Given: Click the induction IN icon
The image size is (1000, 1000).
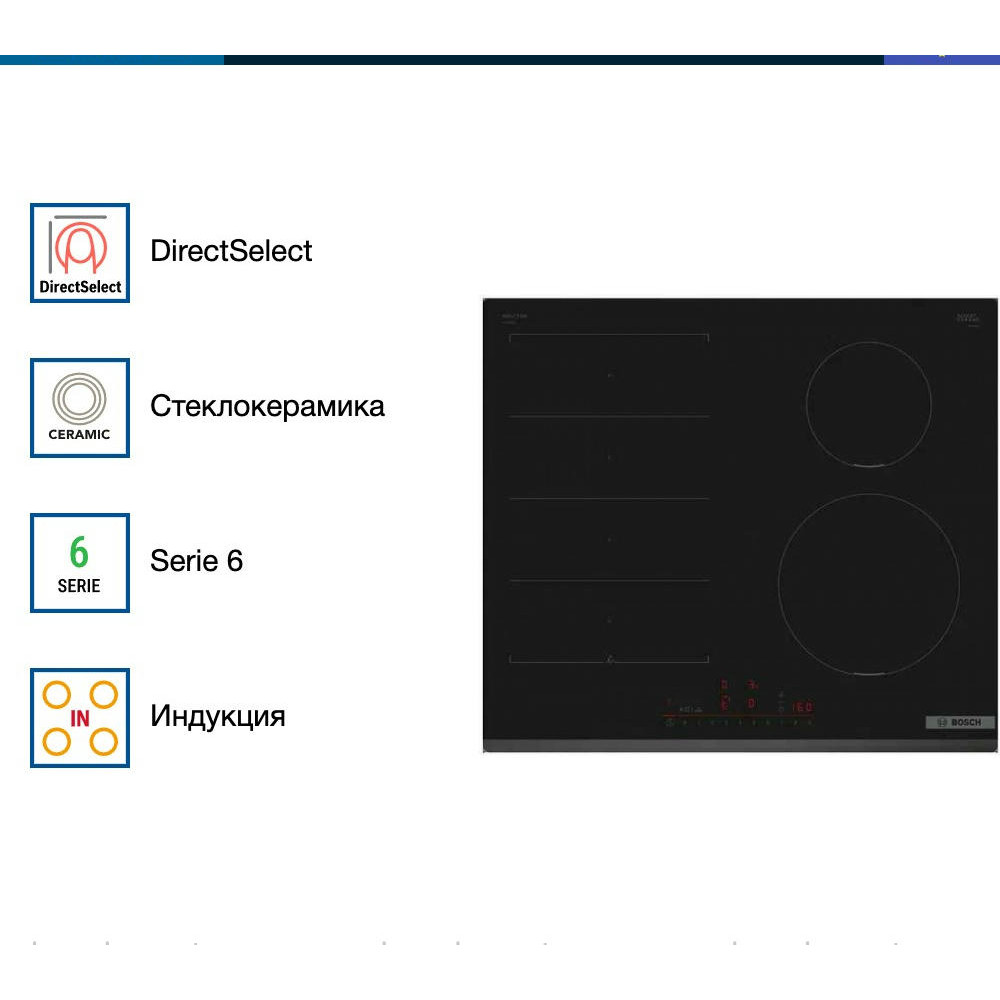Looking at the screenshot, I should [x=80, y=718].
